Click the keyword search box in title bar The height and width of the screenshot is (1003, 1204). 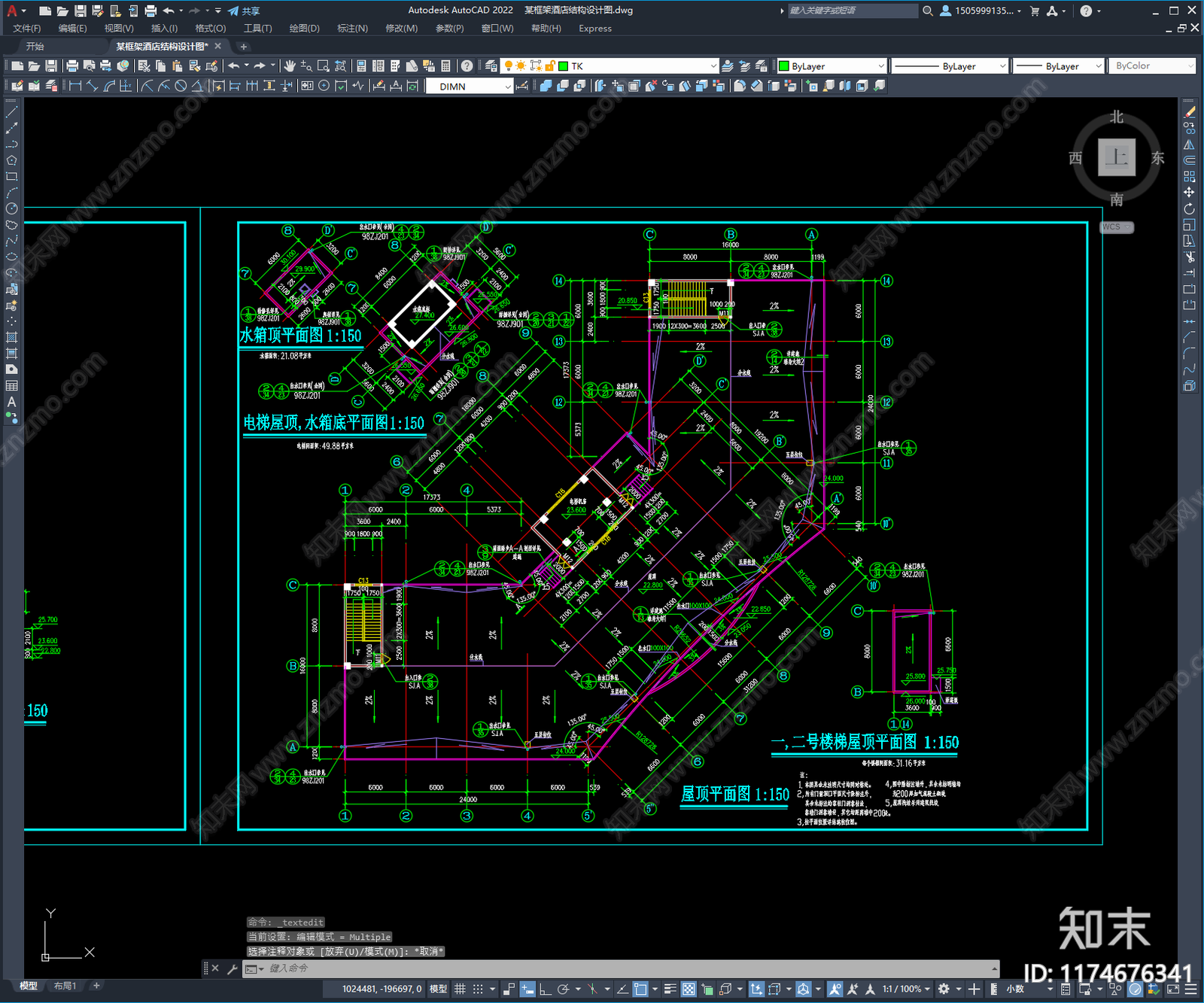tap(853, 11)
